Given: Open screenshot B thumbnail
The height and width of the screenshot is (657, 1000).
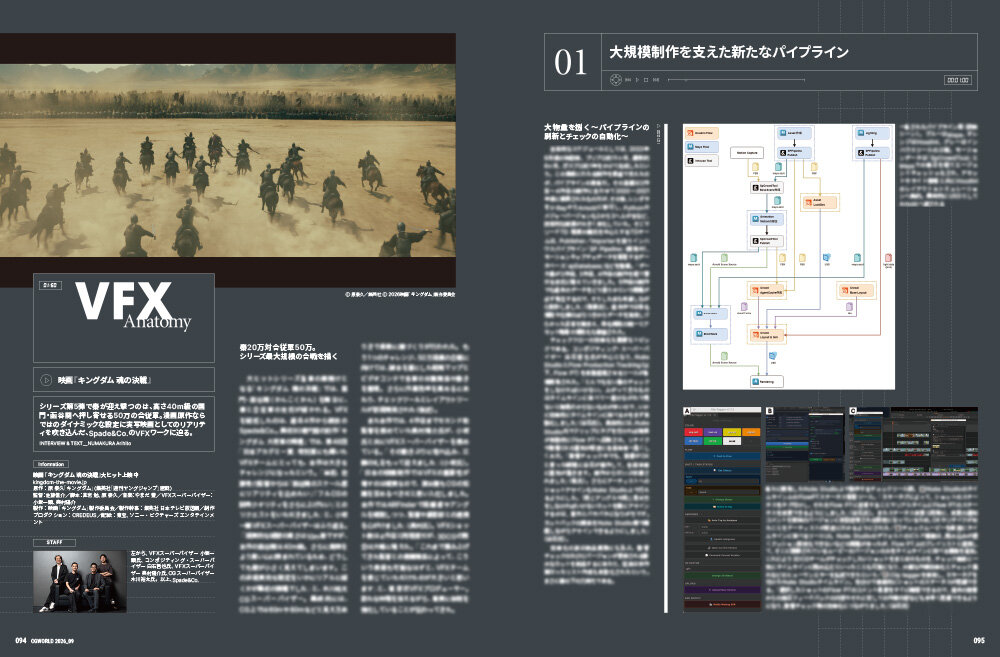Looking at the screenshot, I should click(805, 444).
